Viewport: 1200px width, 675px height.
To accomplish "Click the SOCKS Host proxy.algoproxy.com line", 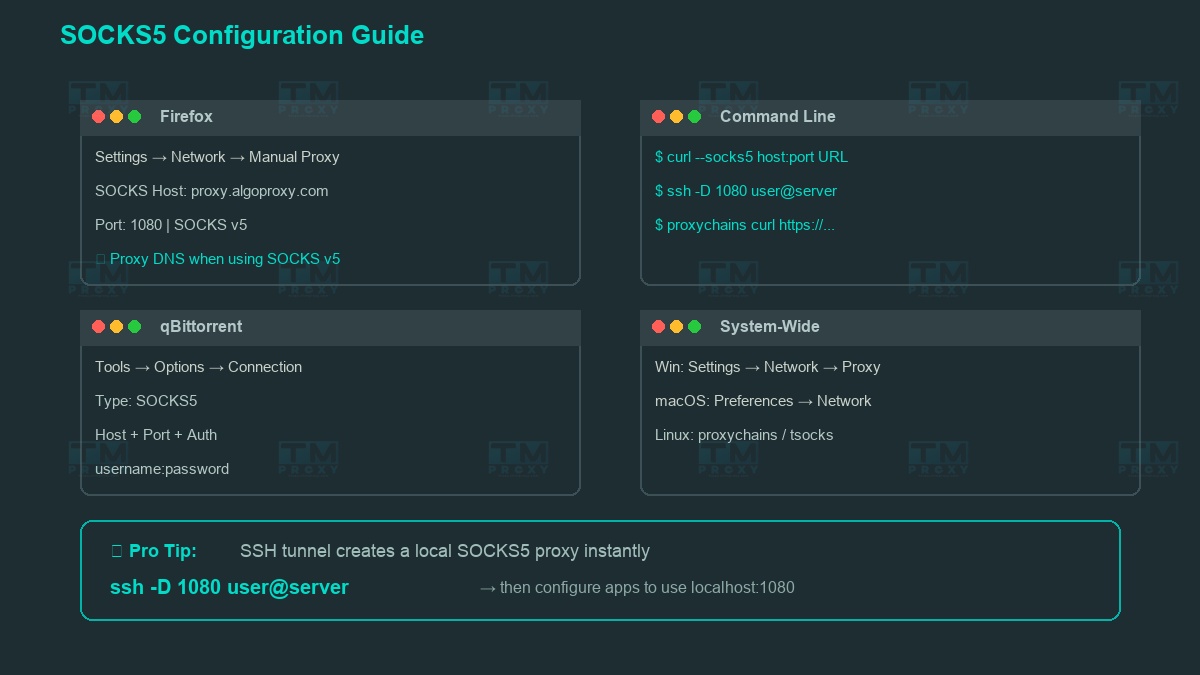I will (211, 191).
